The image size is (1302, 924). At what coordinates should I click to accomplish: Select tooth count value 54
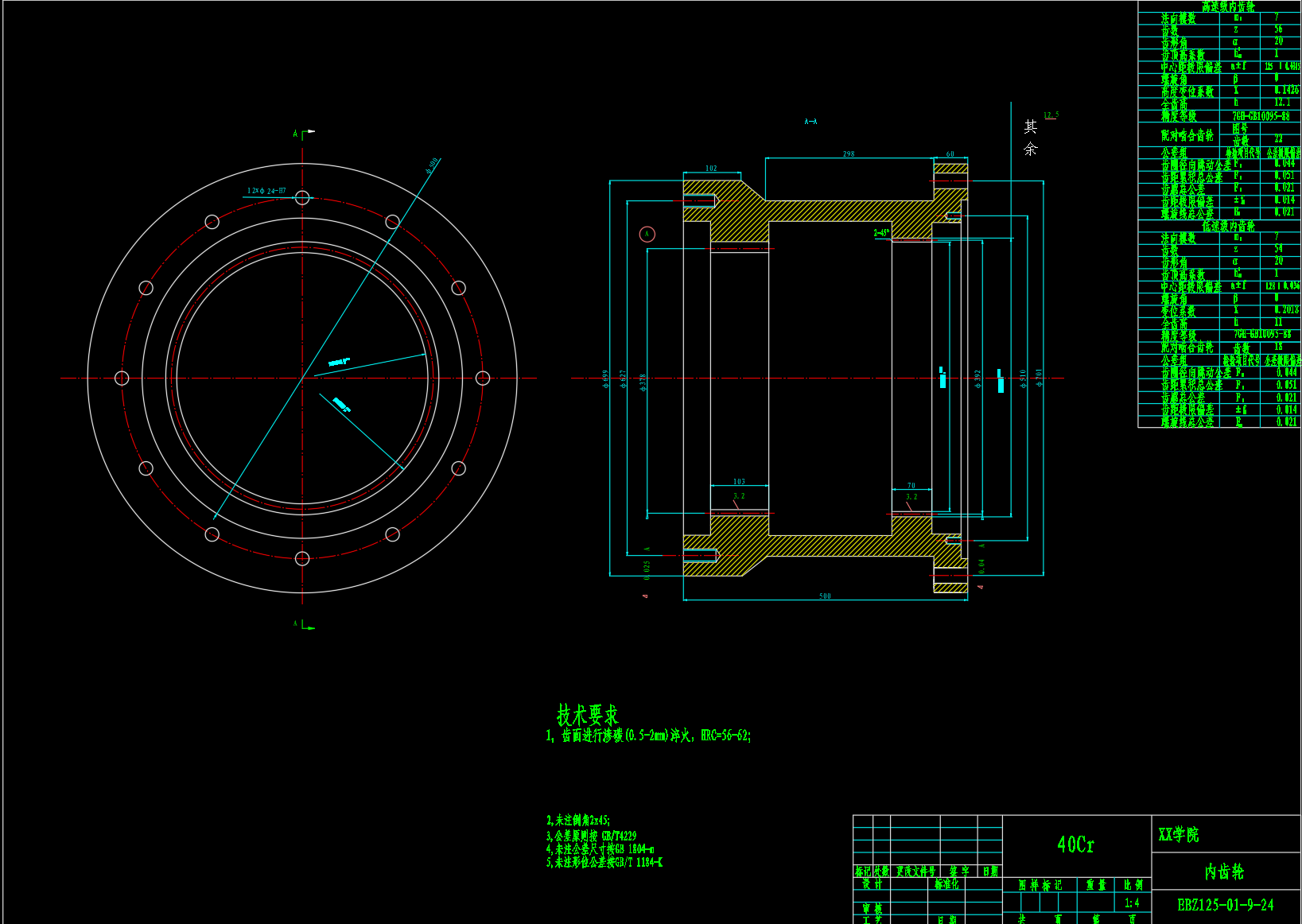point(1278,249)
